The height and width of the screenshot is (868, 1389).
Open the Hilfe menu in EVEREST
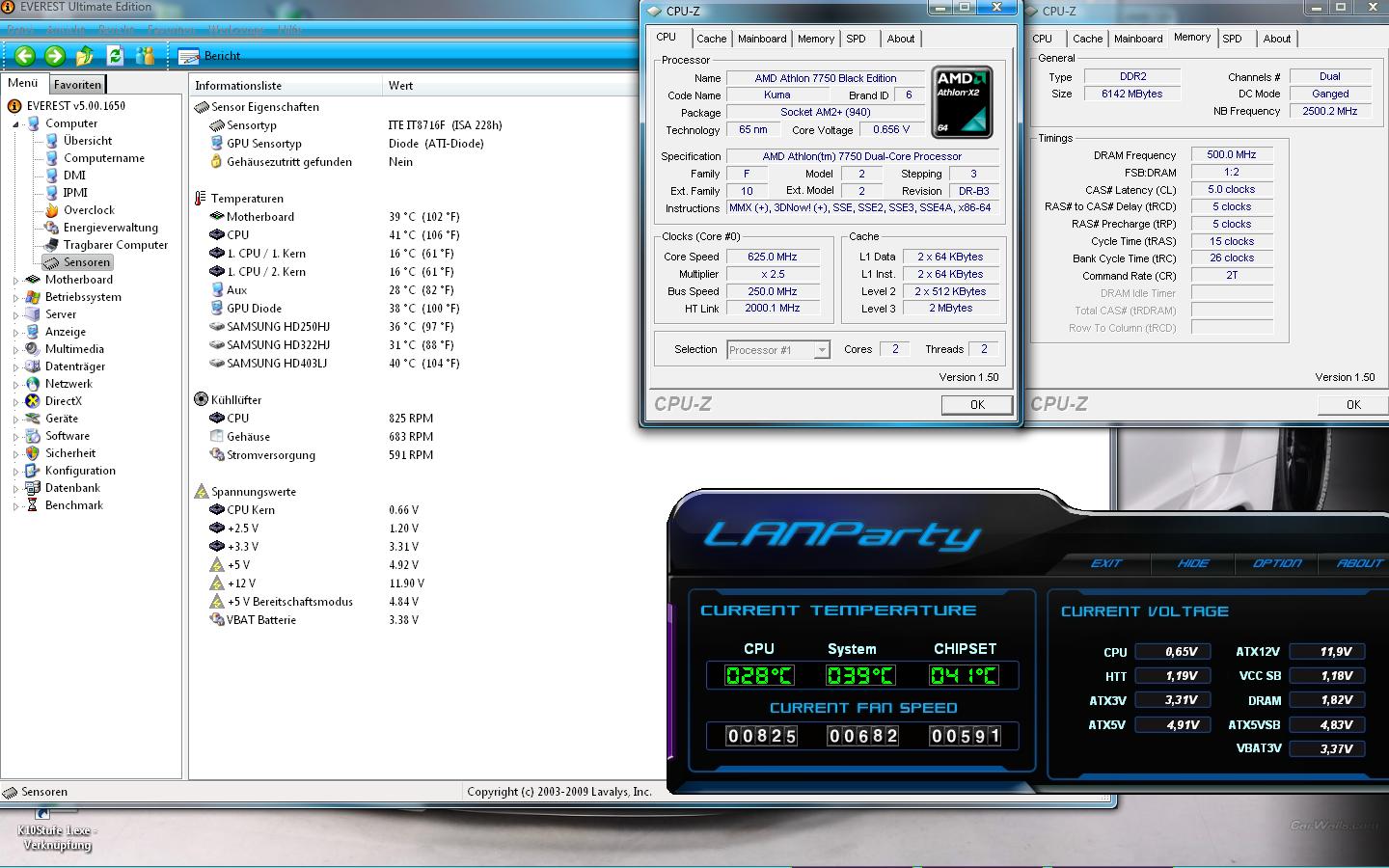click(x=289, y=30)
